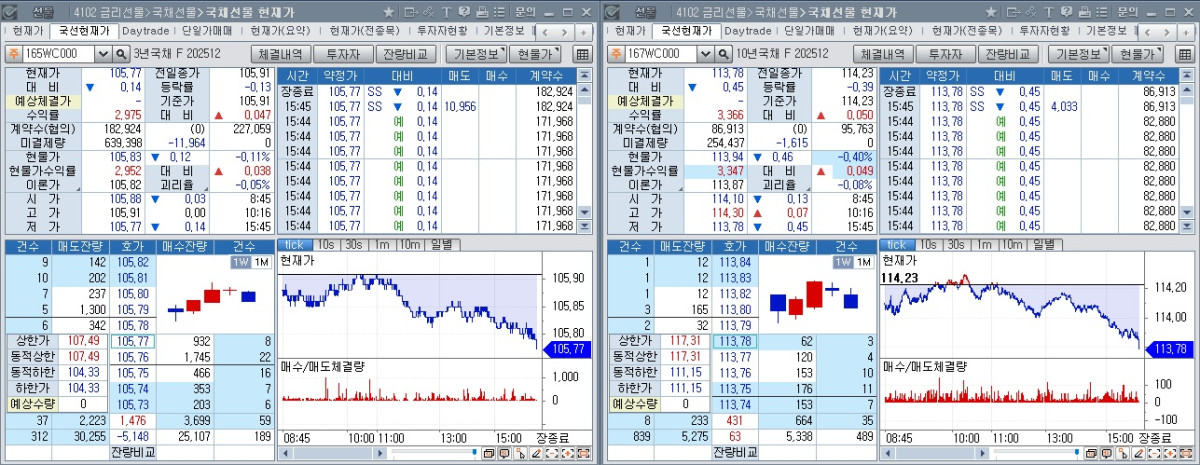Click 투자자 button in right window
1200x465 pixels.
click(x=944, y=54)
